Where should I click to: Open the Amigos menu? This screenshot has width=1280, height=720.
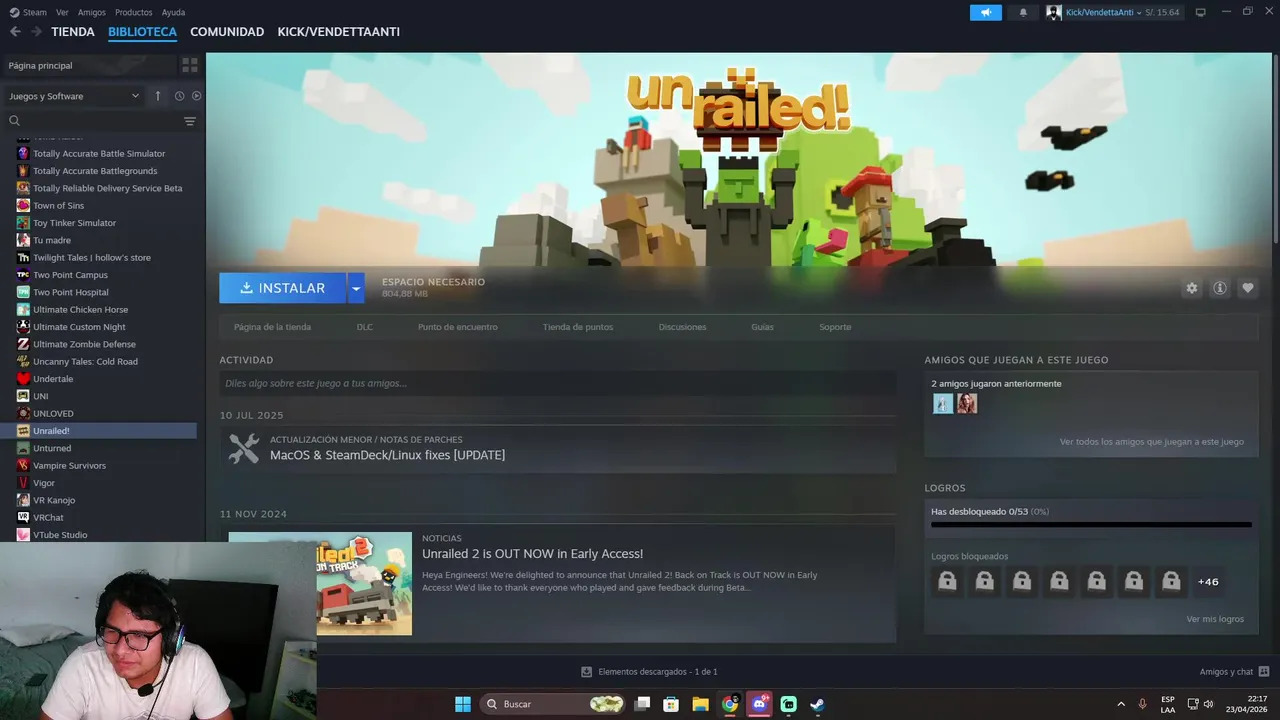click(x=92, y=12)
